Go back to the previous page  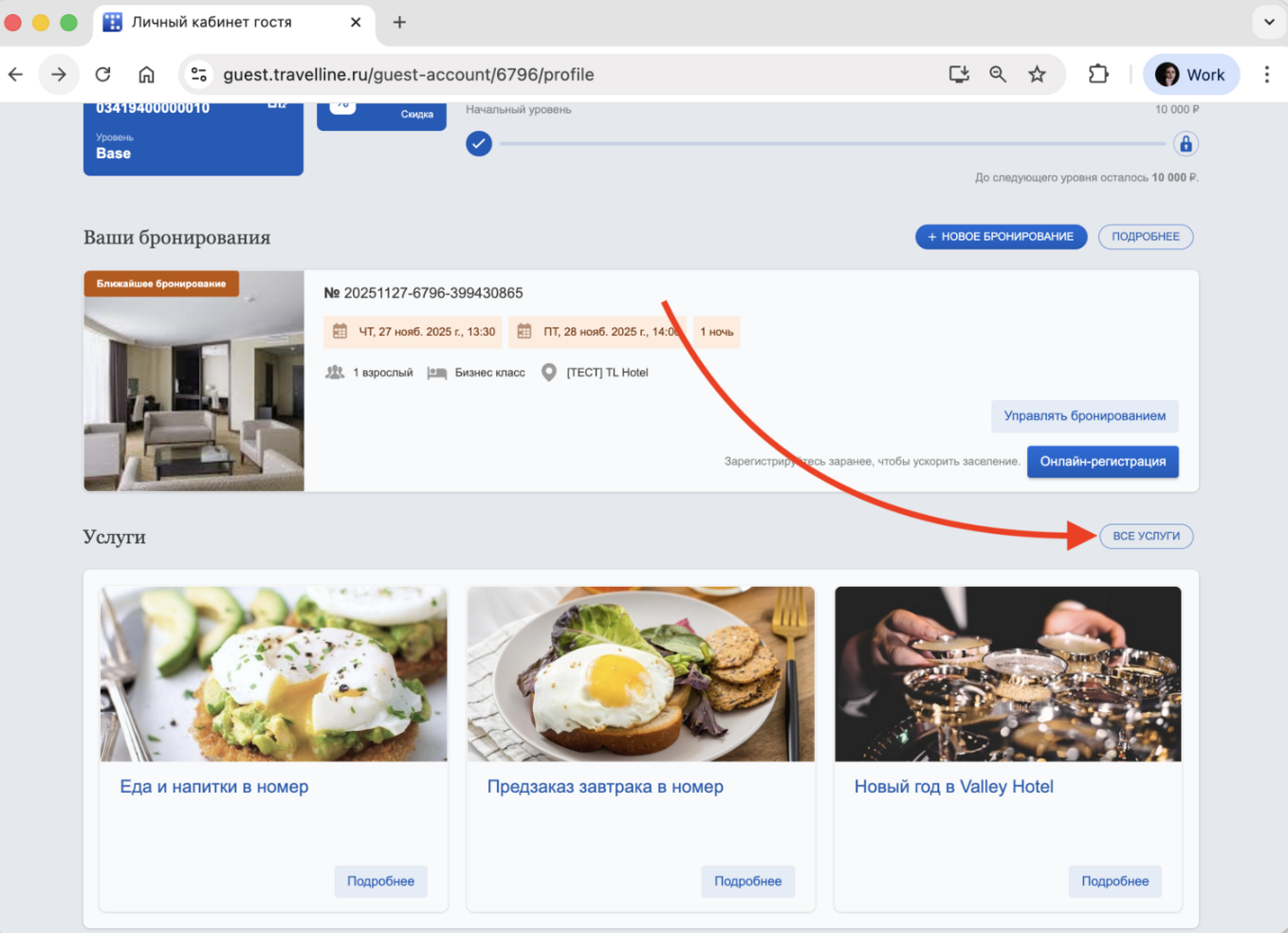pos(16,74)
